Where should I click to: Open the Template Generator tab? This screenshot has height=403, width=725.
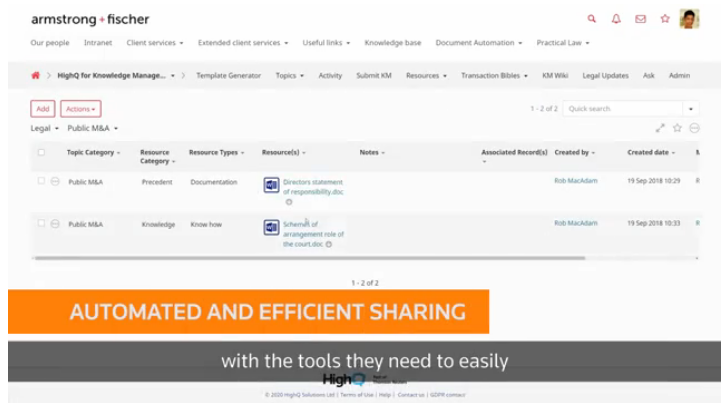[228, 75]
